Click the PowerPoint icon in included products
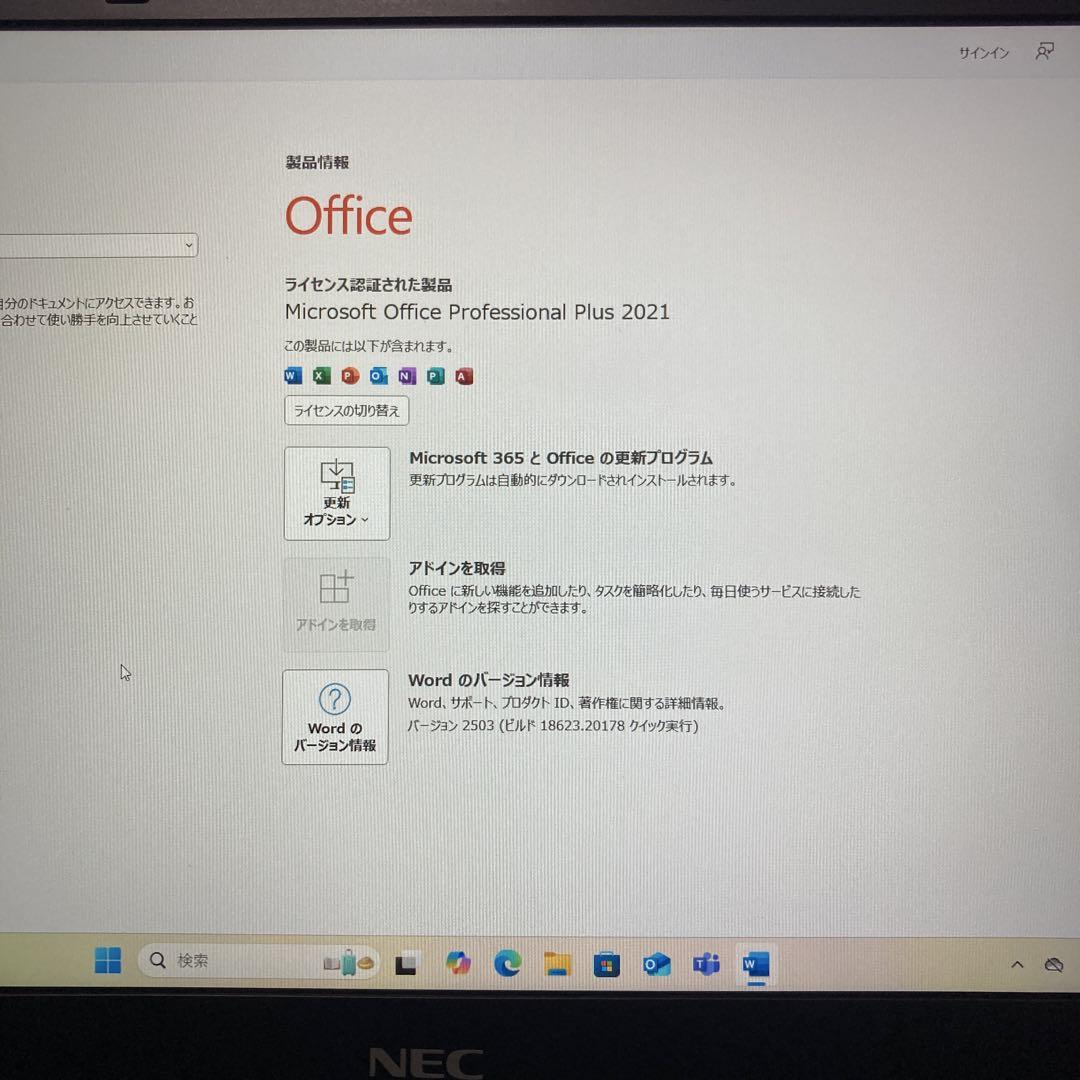The width and height of the screenshot is (1080, 1080). tap(350, 375)
